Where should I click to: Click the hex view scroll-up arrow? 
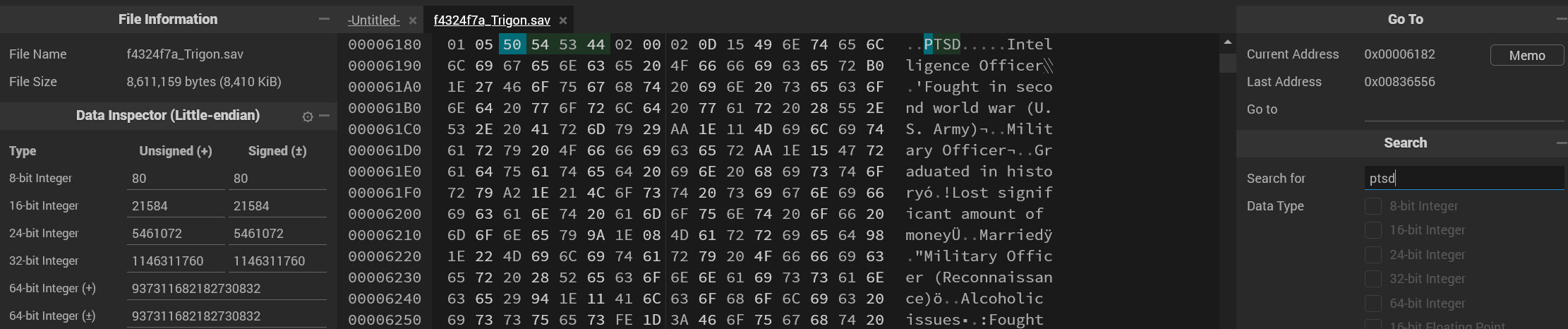pyautogui.click(x=1228, y=42)
